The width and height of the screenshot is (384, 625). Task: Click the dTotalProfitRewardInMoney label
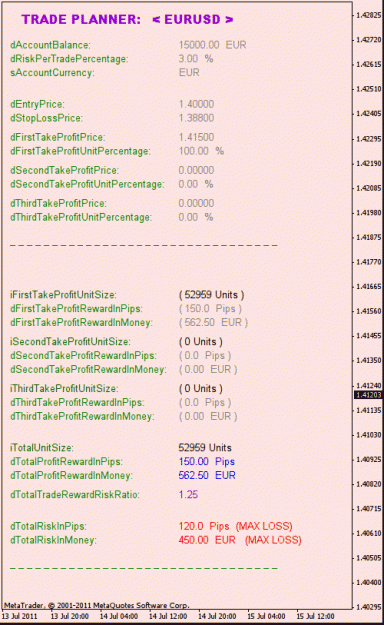pyautogui.click(x=71, y=476)
